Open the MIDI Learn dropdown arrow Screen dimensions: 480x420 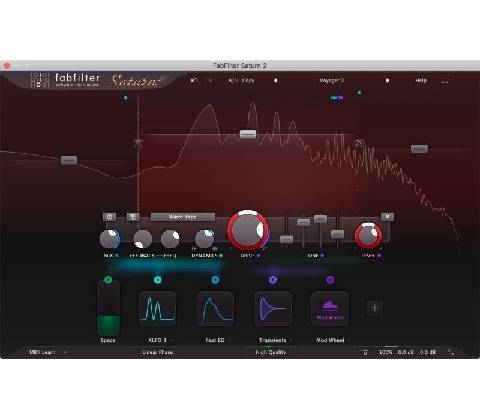[65, 352]
